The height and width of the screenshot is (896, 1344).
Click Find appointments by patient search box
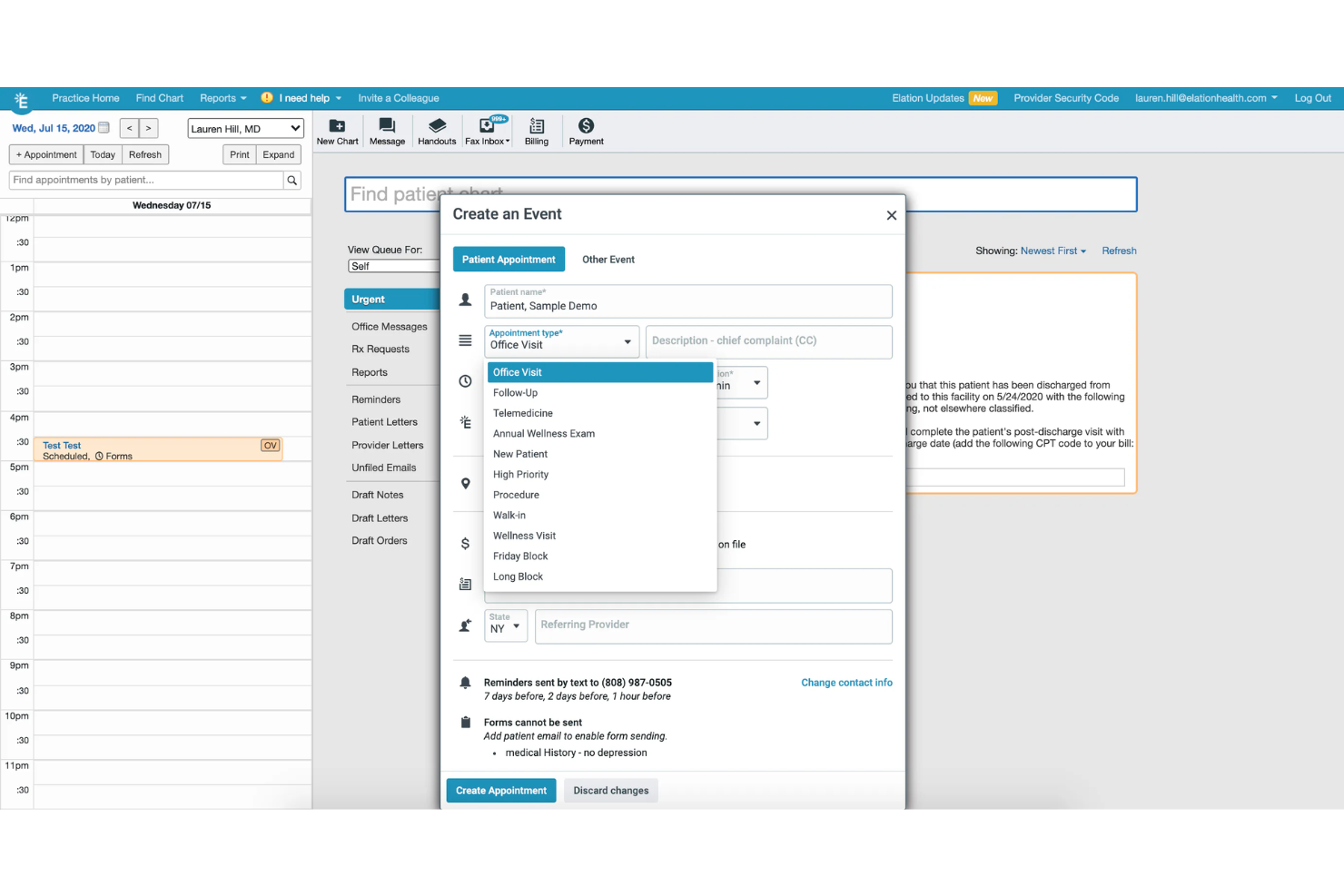click(x=146, y=181)
